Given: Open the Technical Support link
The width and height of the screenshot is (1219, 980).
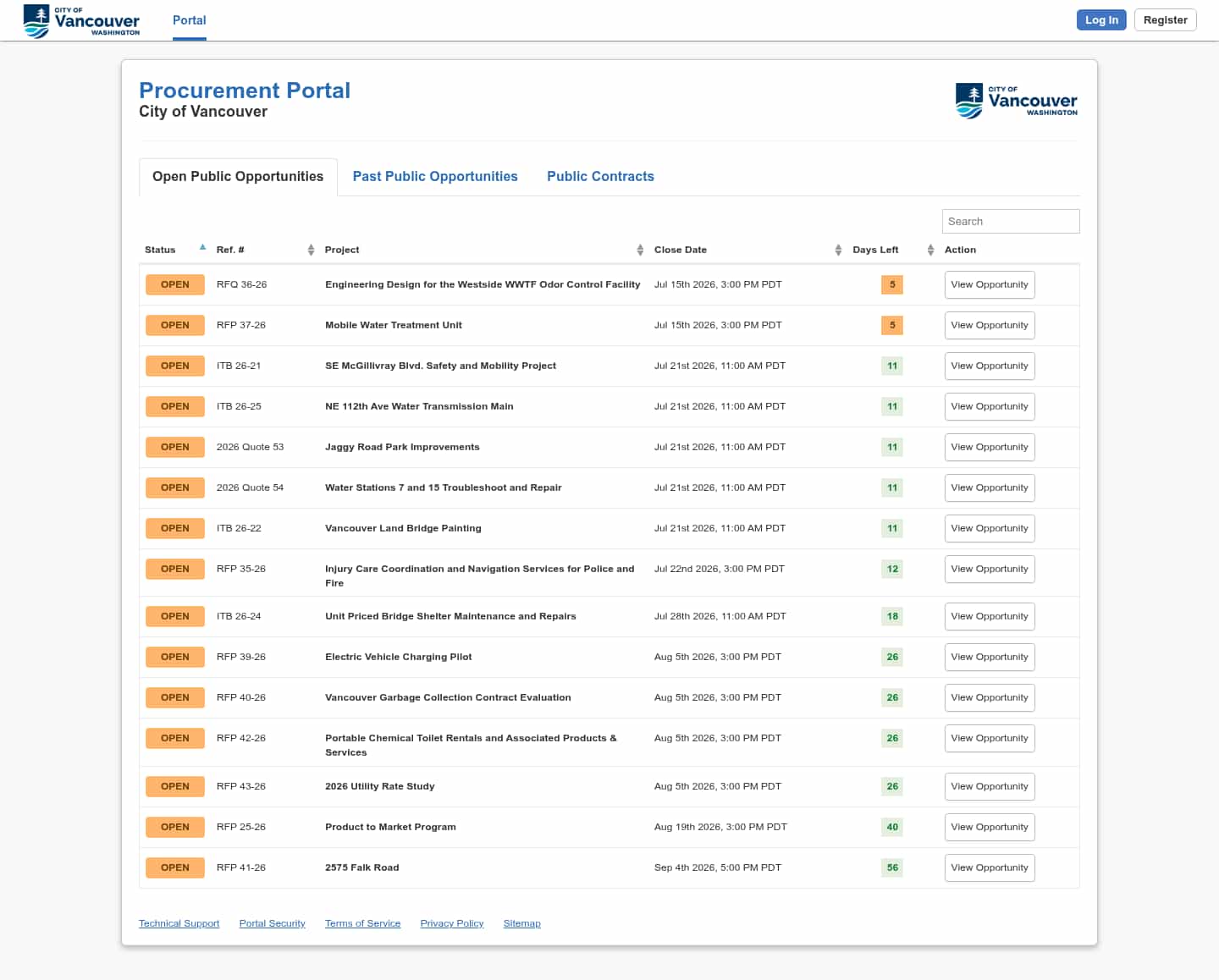Looking at the screenshot, I should point(179,923).
